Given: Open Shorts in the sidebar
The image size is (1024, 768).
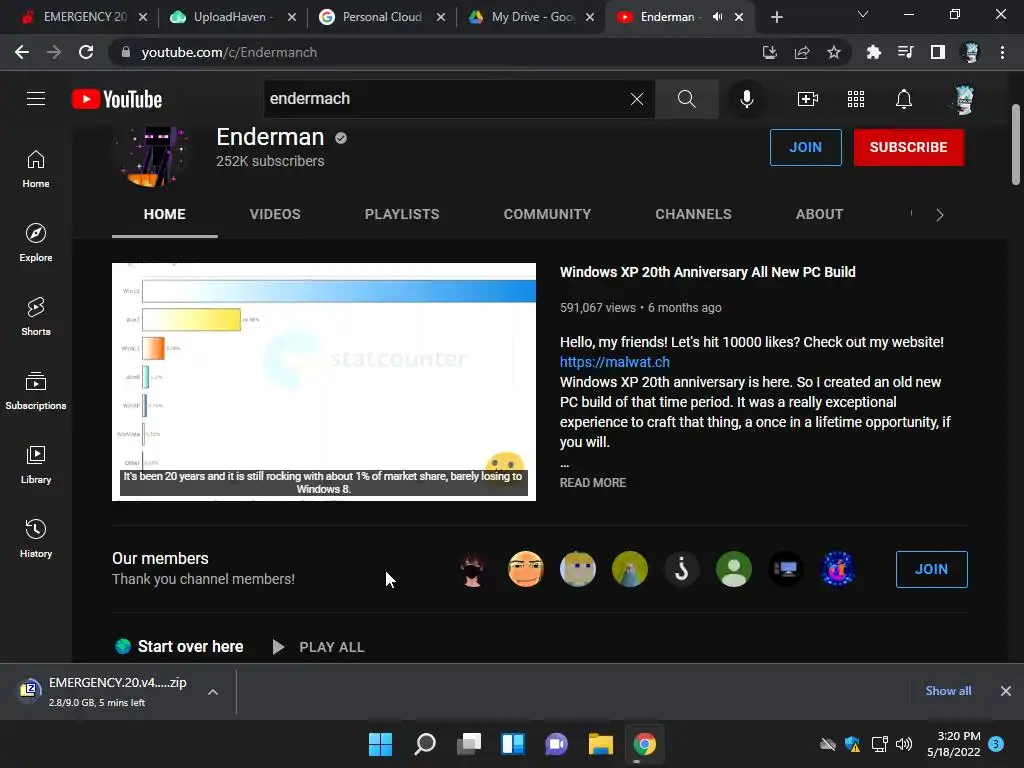Looking at the screenshot, I should click(x=36, y=317).
